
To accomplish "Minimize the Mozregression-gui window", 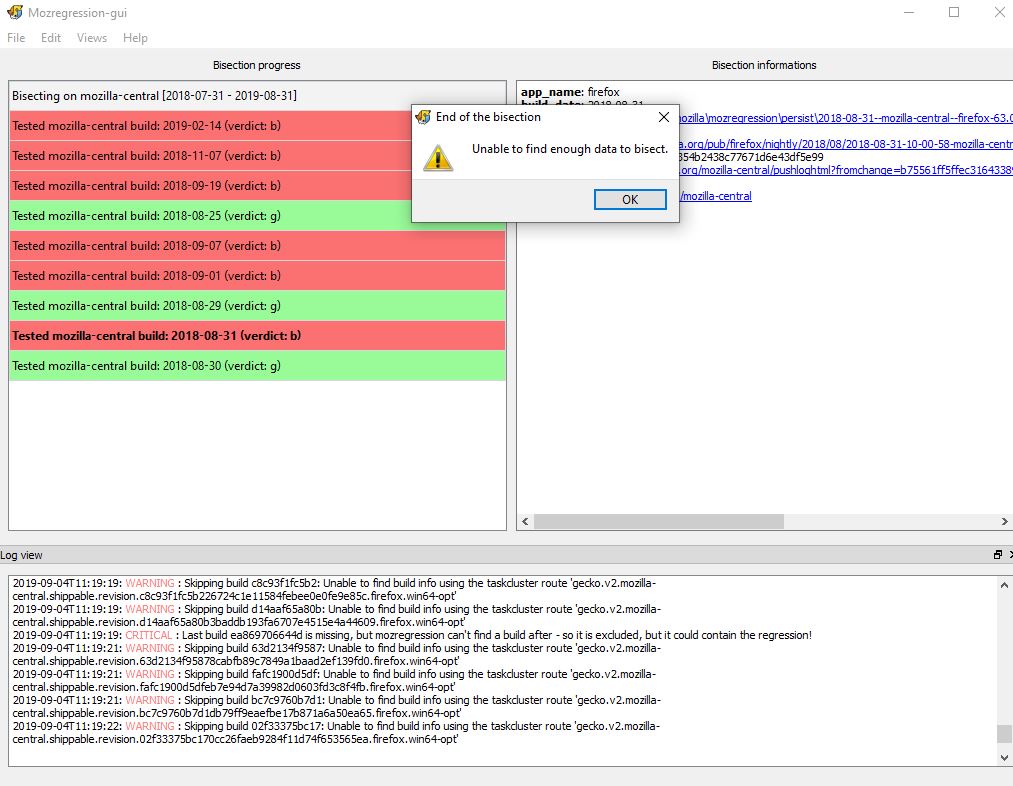I will click(909, 12).
